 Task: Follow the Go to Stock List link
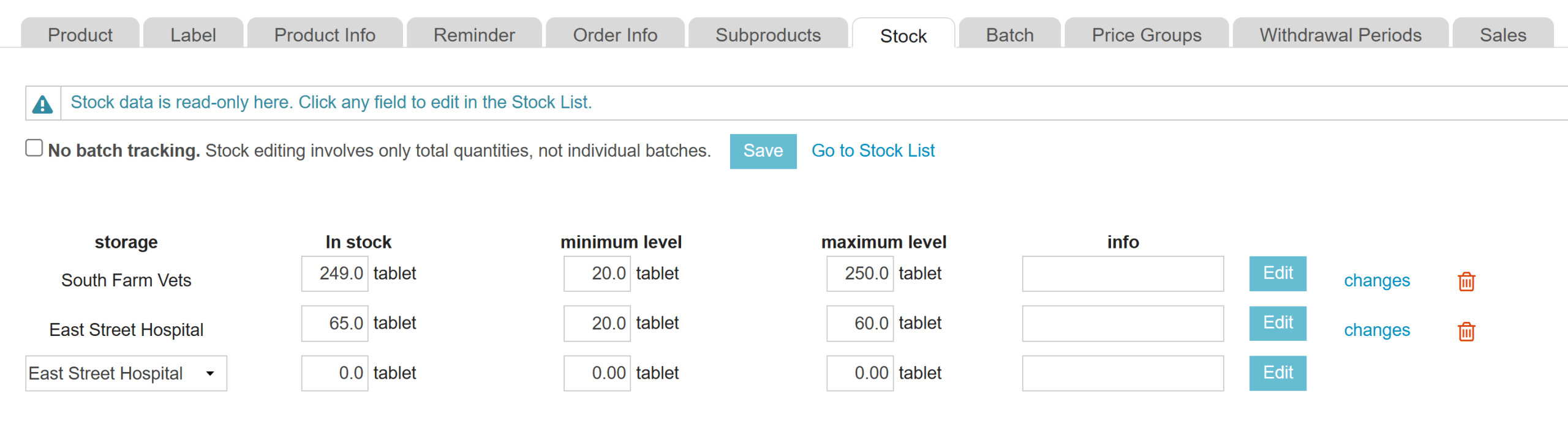pyautogui.click(x=873, y=151)
